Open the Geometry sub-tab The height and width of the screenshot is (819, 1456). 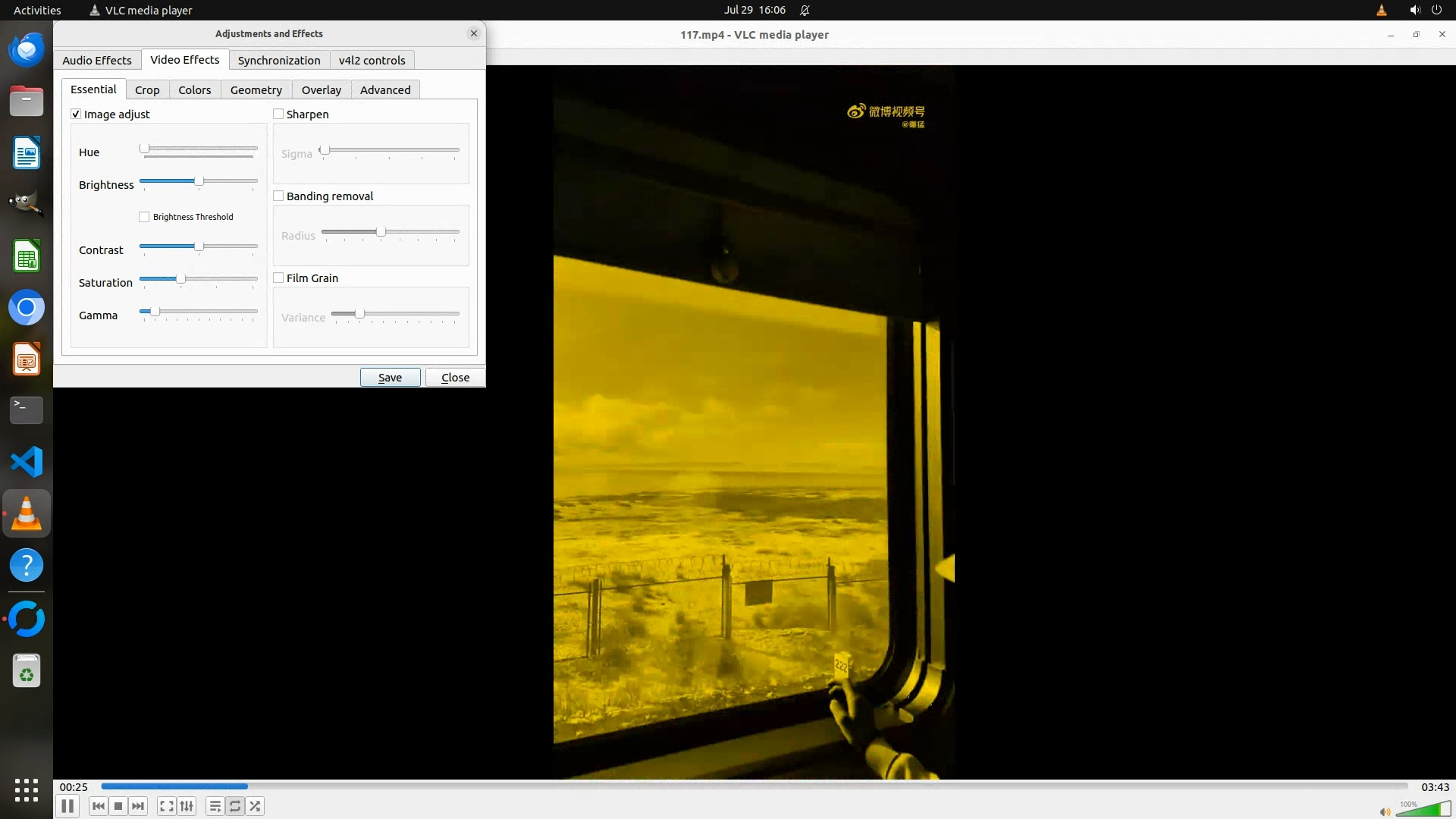pos(256,90)
